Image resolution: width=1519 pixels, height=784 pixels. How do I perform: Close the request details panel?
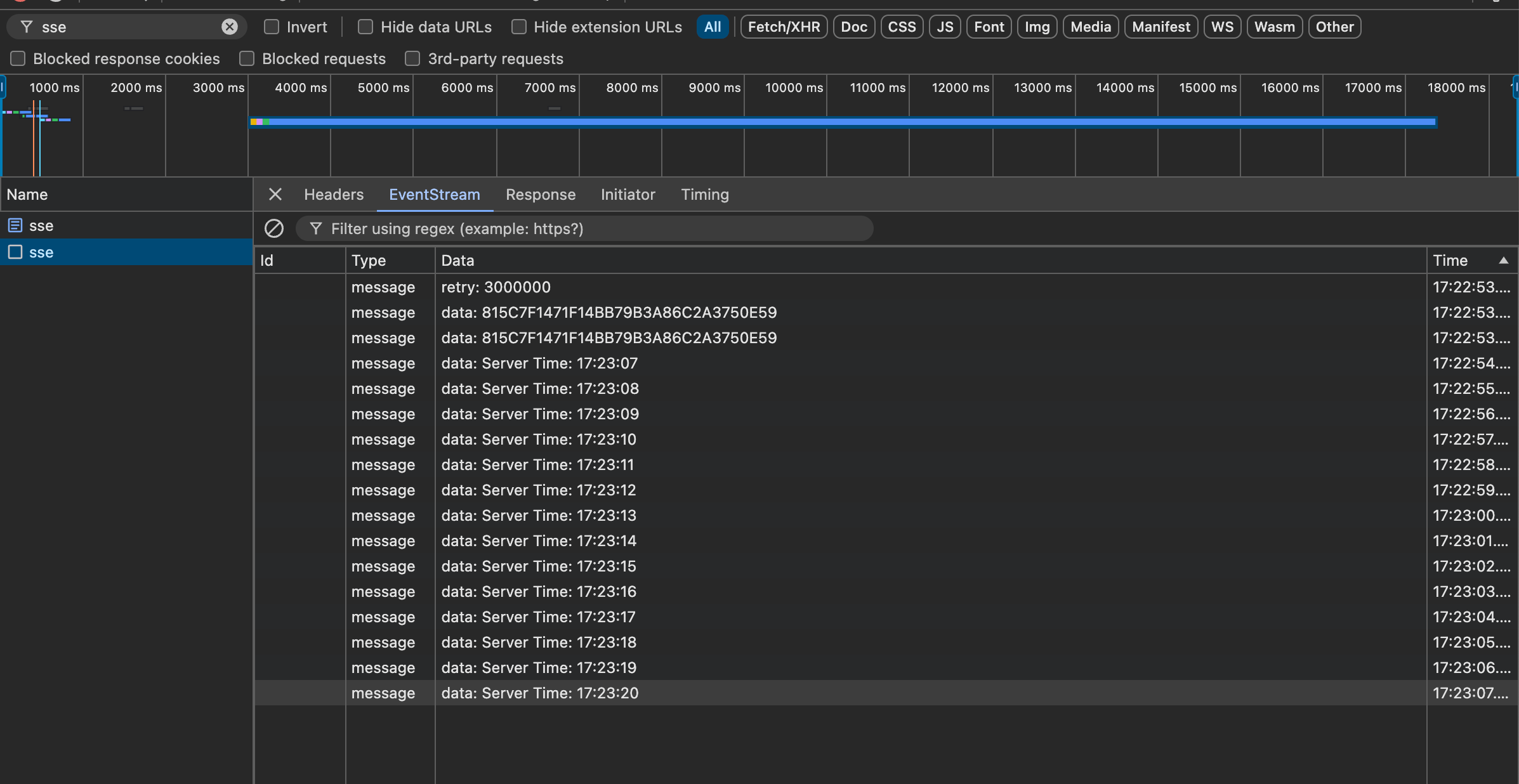[275, 194]
